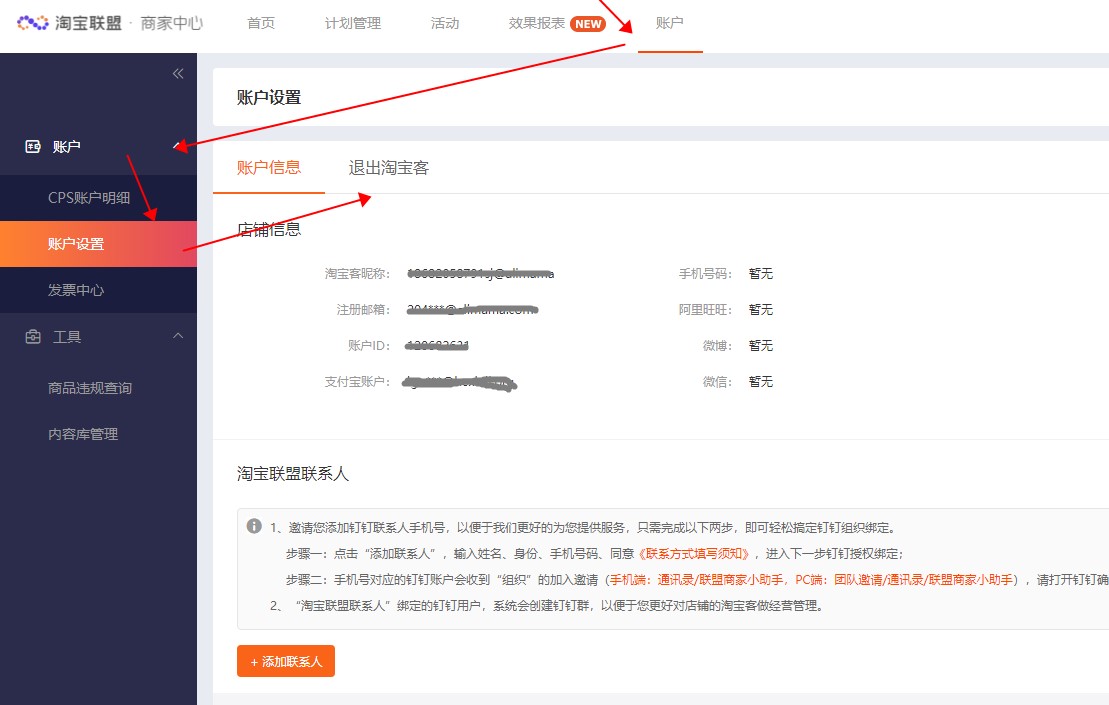The height and width of the screenshot is (705, 1109).
Task: Click the 微信 暂无 value
Action: [x=761, y=382]
